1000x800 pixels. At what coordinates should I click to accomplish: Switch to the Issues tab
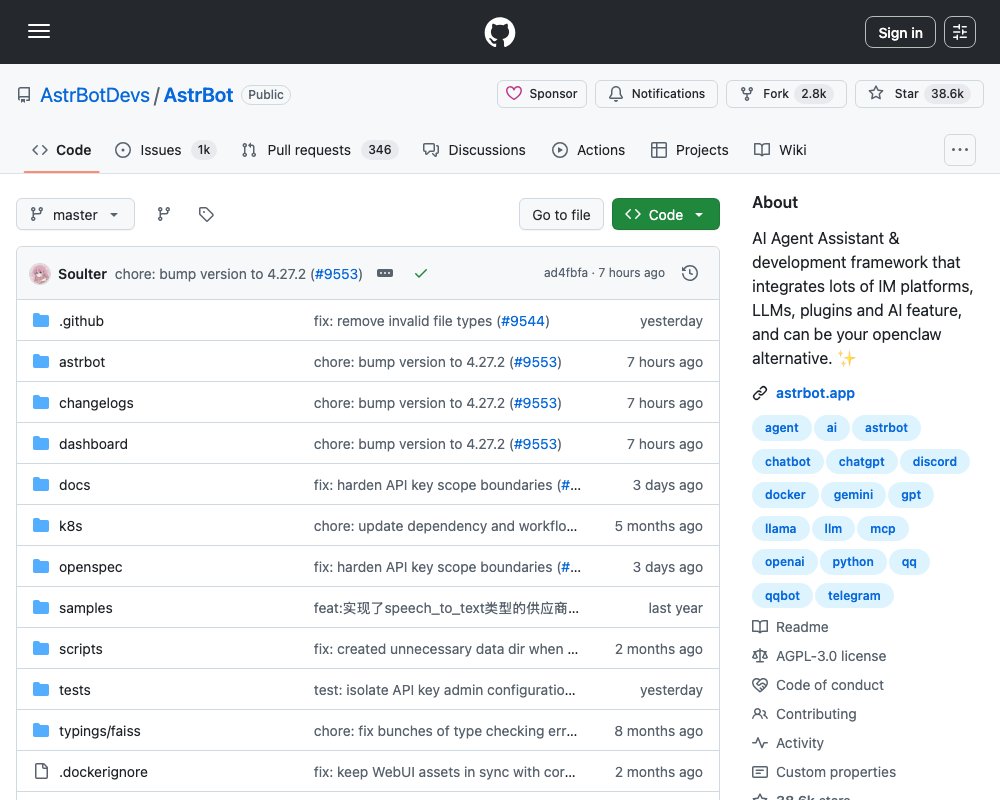tap(166, 150)
